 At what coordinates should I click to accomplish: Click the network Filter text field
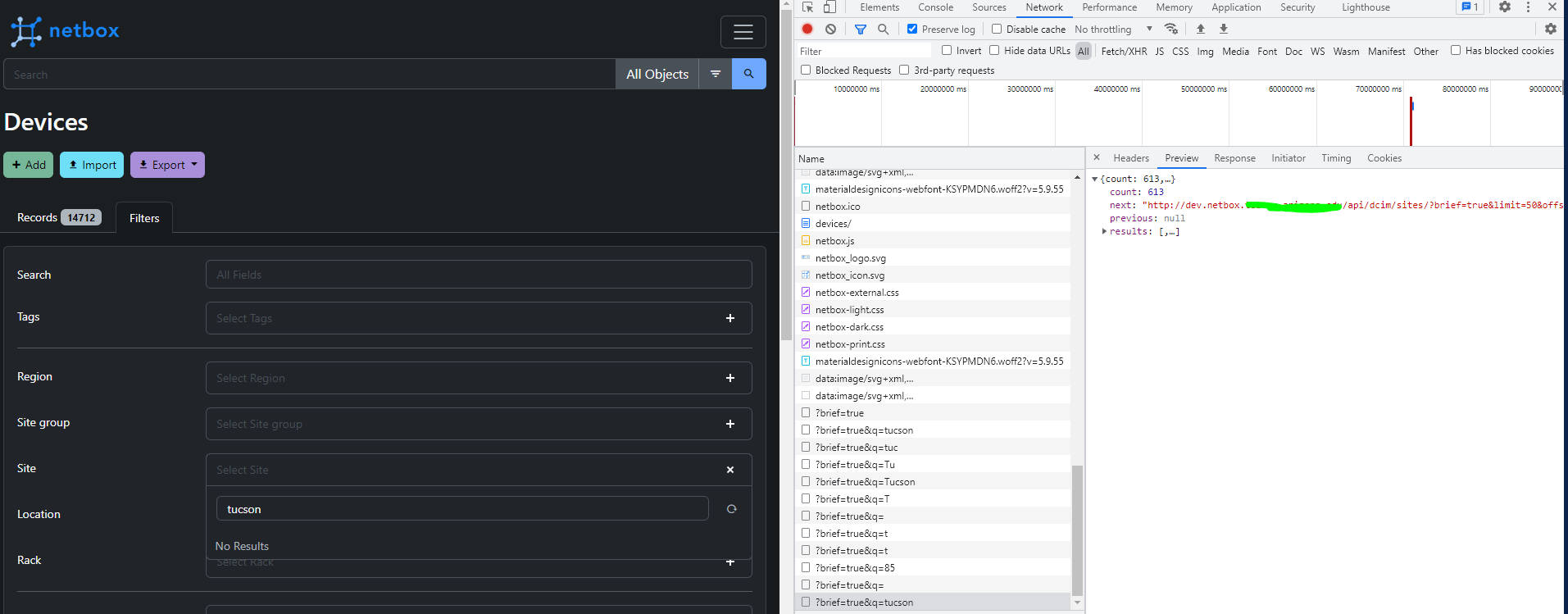point(864,51)
